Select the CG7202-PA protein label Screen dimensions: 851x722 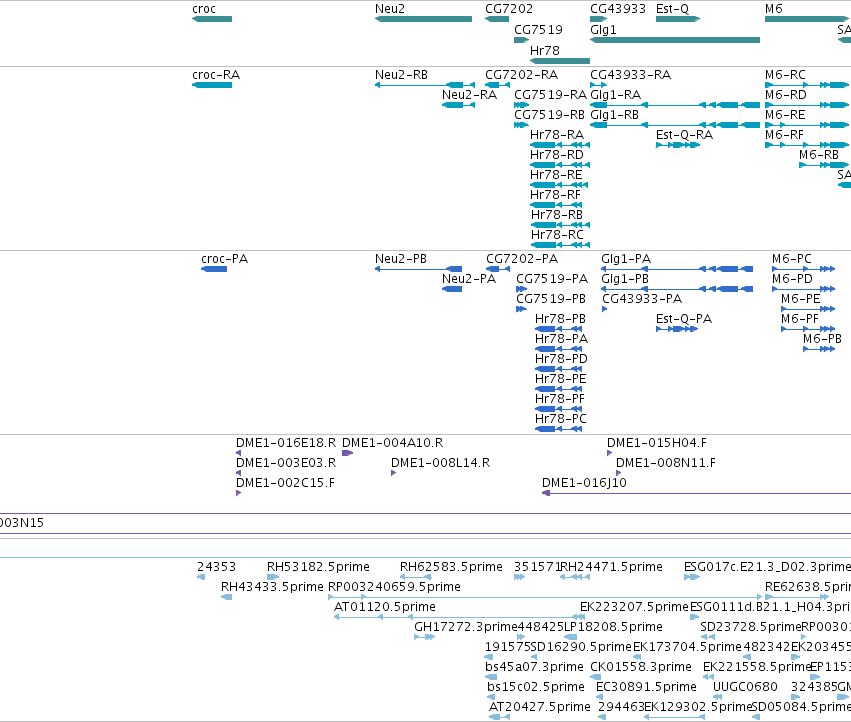click(522, 259)
